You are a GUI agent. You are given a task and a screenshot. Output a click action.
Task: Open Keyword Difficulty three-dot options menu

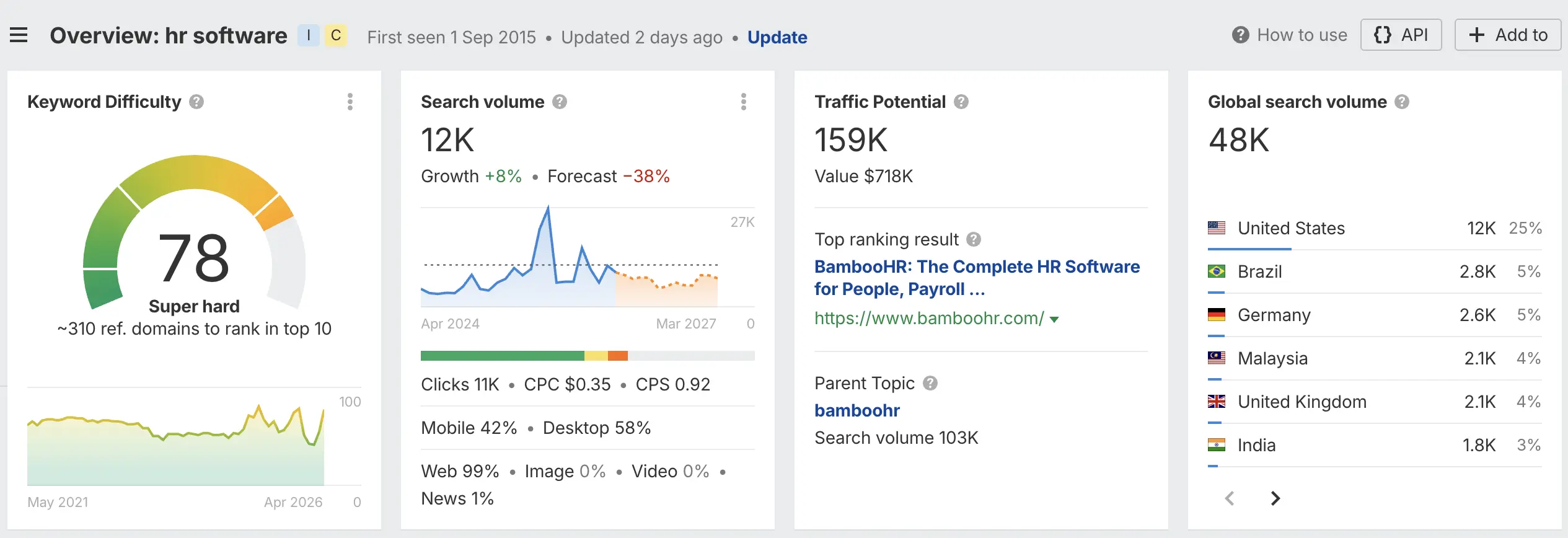pyautogui.click(x=350, y=102)
